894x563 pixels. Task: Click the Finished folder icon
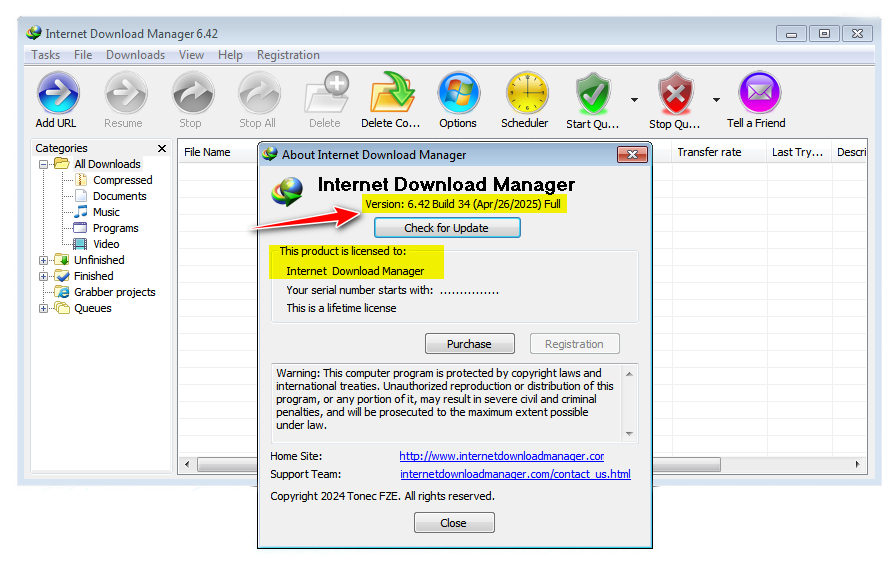pos(62,276)
